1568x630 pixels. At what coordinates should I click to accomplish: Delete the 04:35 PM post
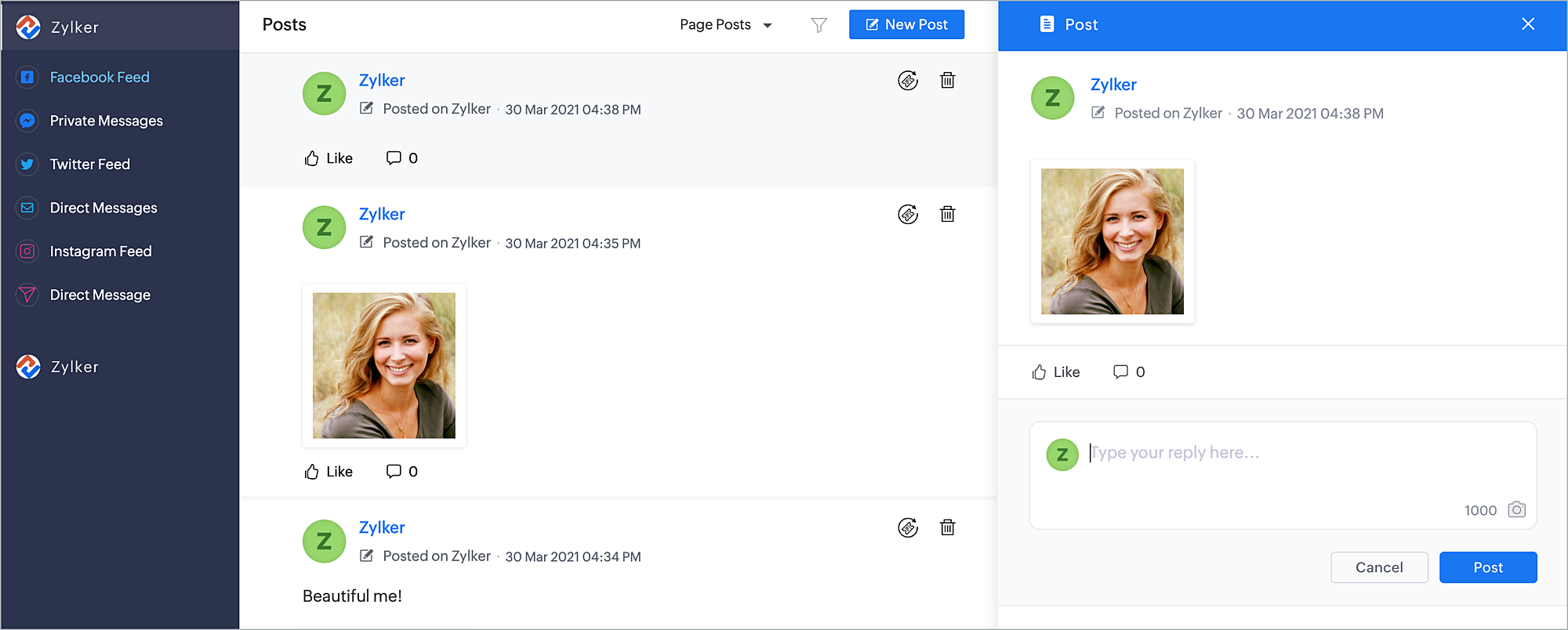coord(947,214)
